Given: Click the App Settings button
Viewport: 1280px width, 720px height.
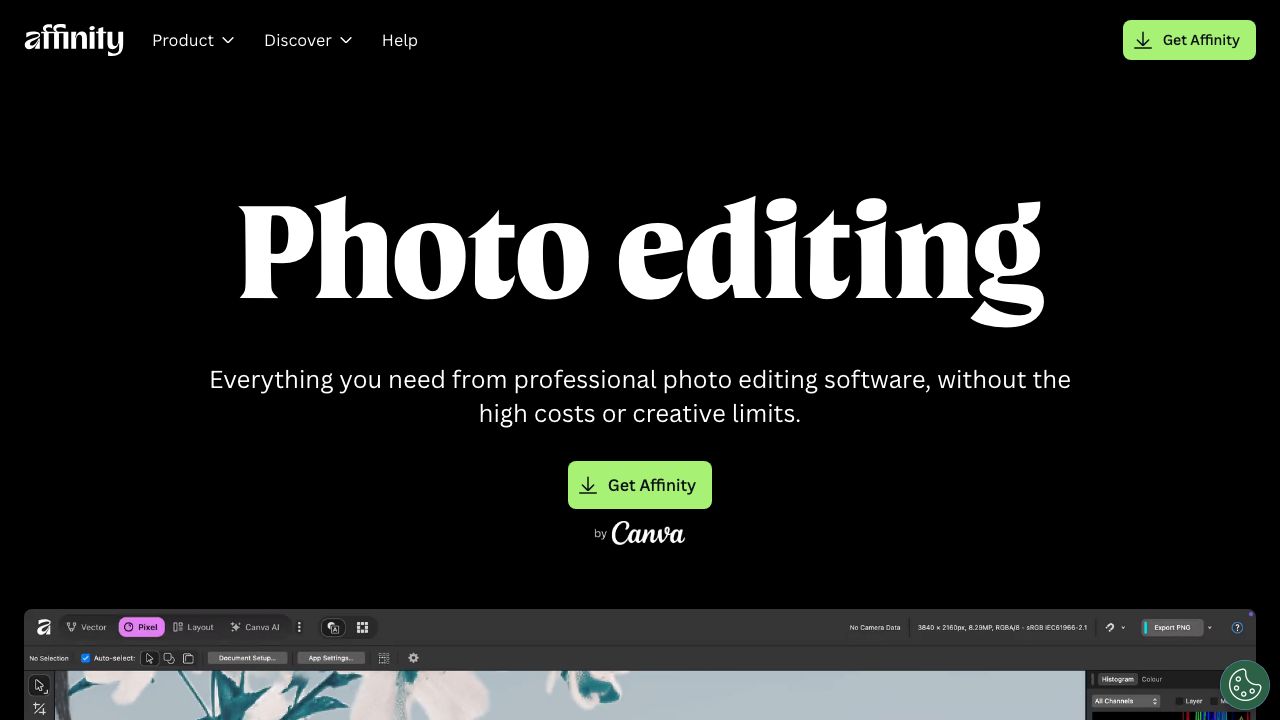Looking at the screenshot, I should click(x=330, y=658).
